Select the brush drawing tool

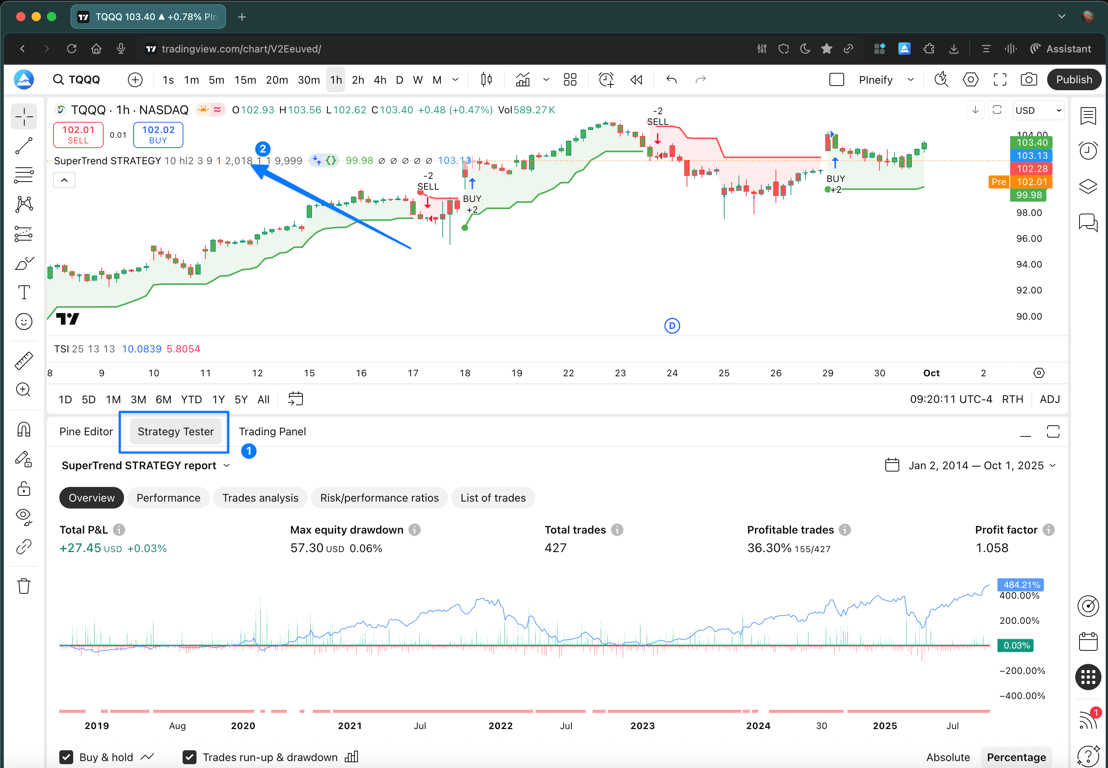coord(24,263)
